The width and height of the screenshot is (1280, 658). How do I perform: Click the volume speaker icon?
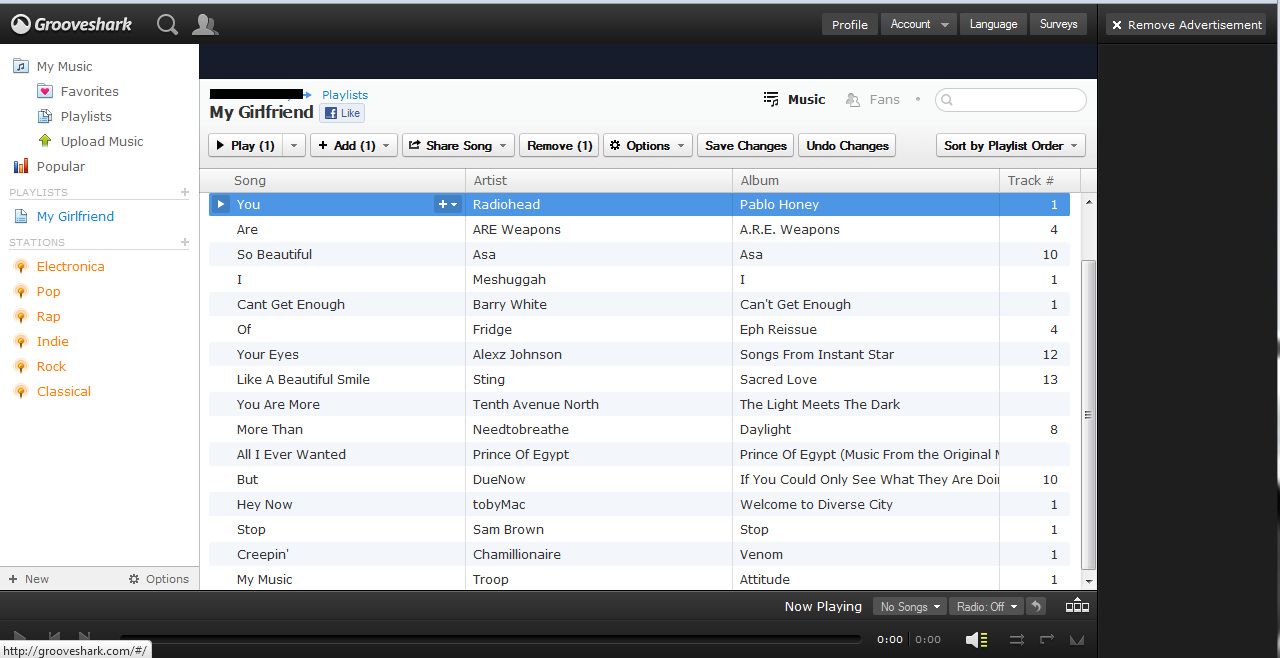coord(977,639)
